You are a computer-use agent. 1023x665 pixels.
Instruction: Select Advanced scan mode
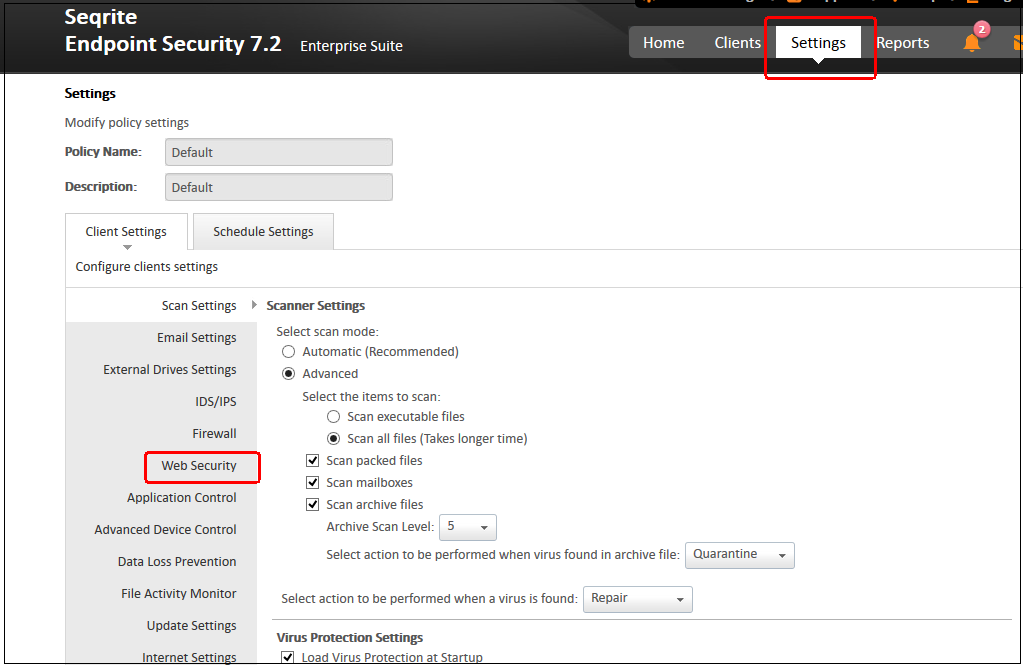[x=288, y=374]
